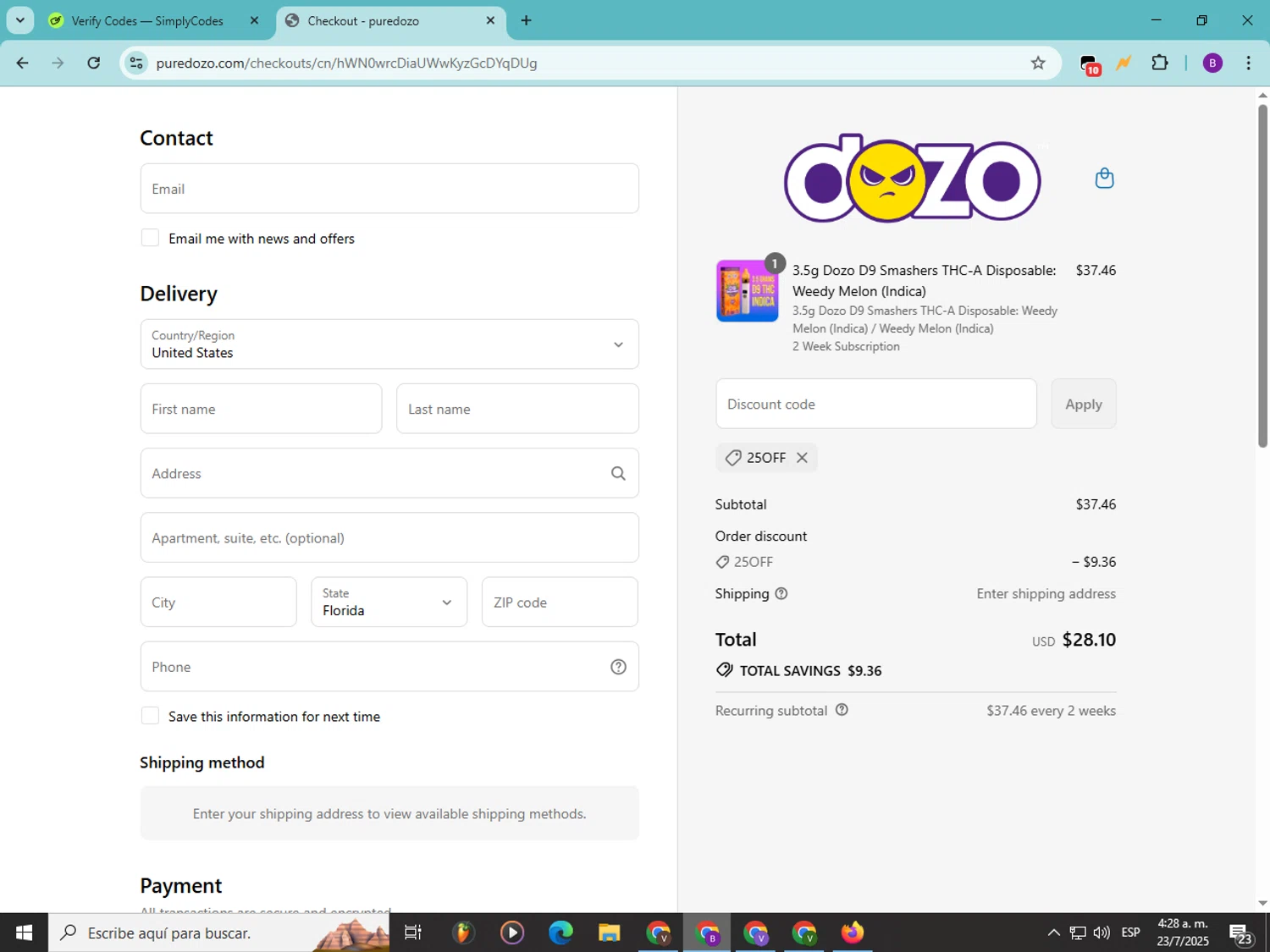
Task: Open Chrome three-dot menu
Action: (x=1248, y=63)
